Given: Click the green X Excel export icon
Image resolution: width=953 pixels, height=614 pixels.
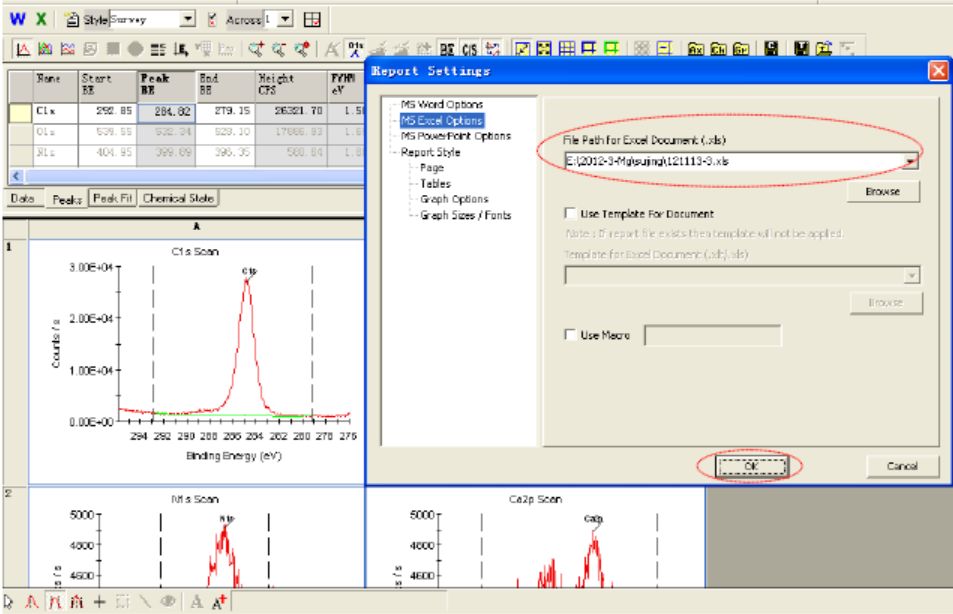Looking at the screenshot, I should point(41,20).
